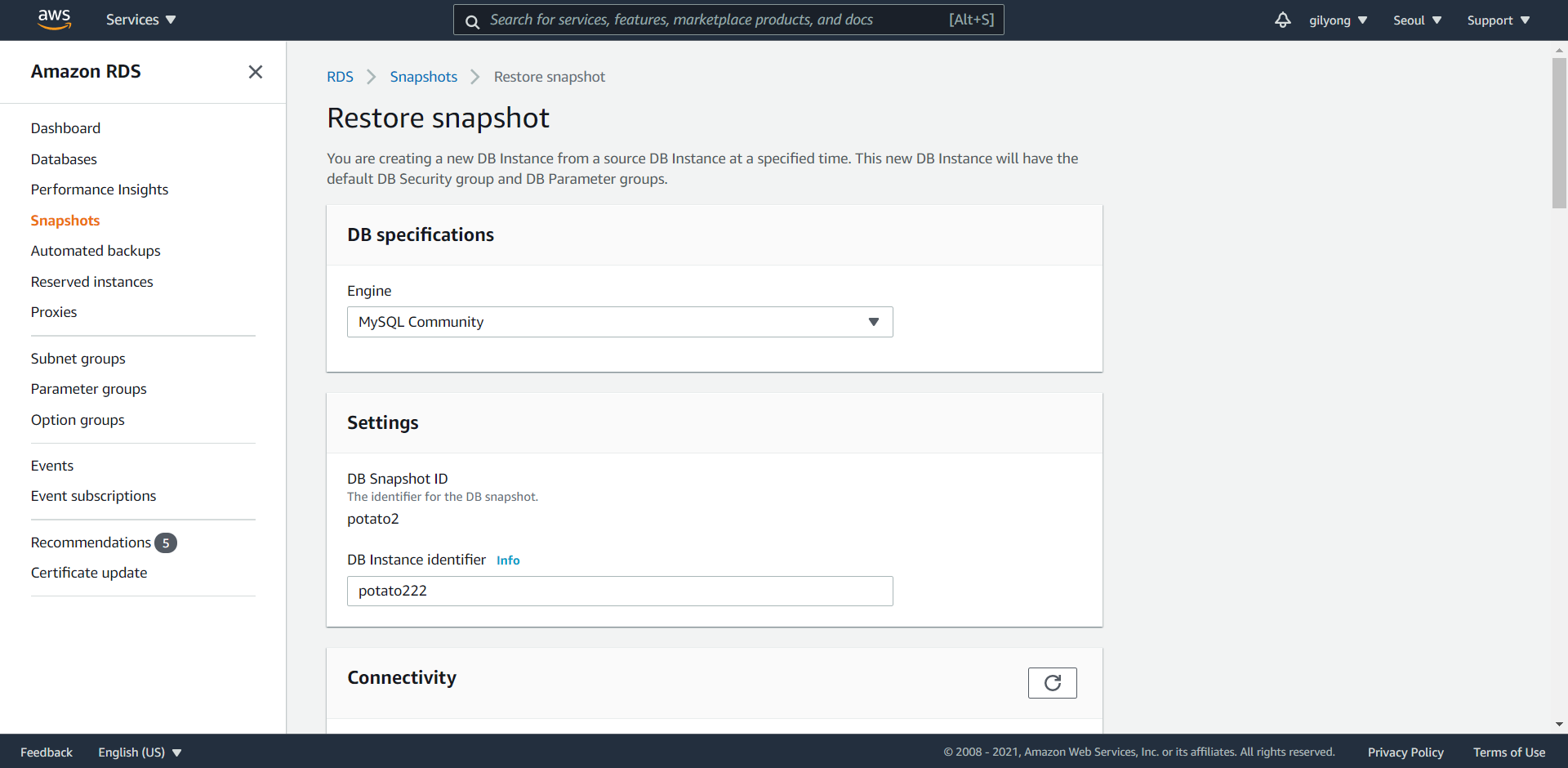Image resolution: width=1568 pixels, height=768 pixels.
Task: Open the Dashboard sidebar item
Action: click(65, 128)
